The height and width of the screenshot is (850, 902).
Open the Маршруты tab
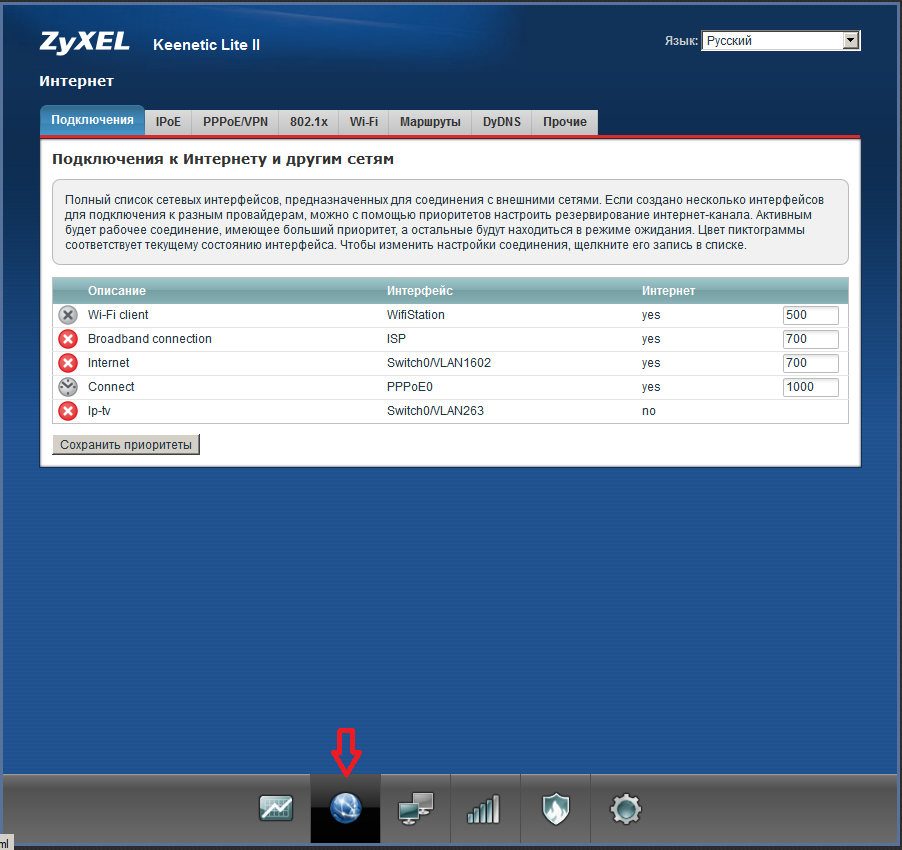[x=430, y=122]
